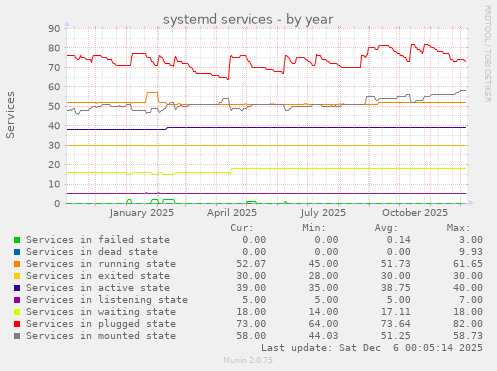
Task: Click the purple listening state legend swatch
Action: [x=17, y=300]
